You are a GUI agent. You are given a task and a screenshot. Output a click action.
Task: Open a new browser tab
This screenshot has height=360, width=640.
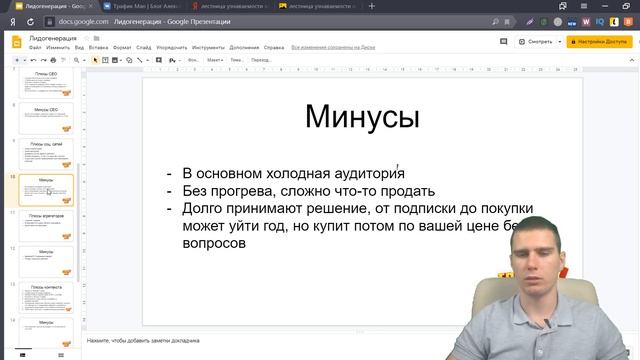pos(372,6)
